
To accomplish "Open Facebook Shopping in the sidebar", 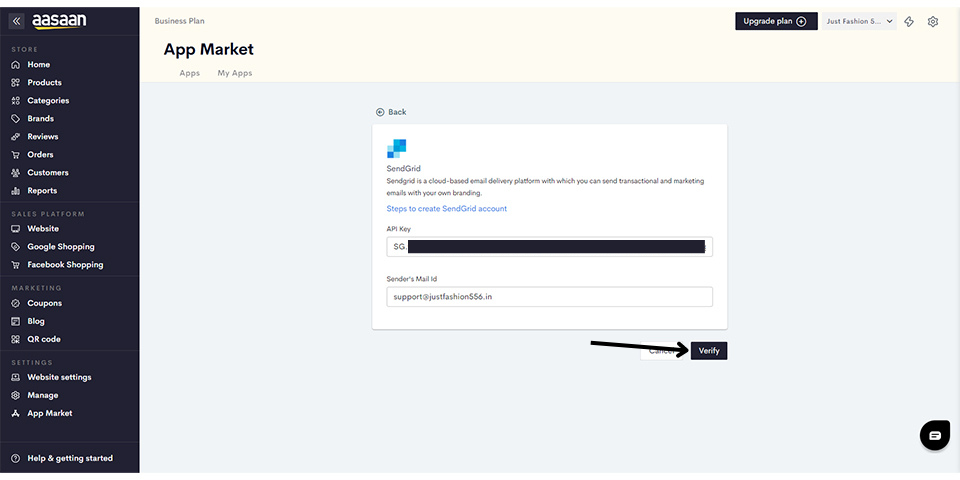I will pos(65,265).
